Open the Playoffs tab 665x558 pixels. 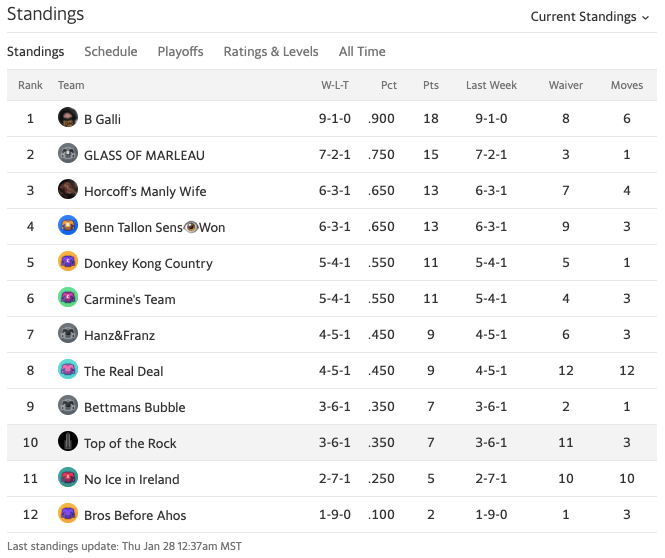pos(180,52)
